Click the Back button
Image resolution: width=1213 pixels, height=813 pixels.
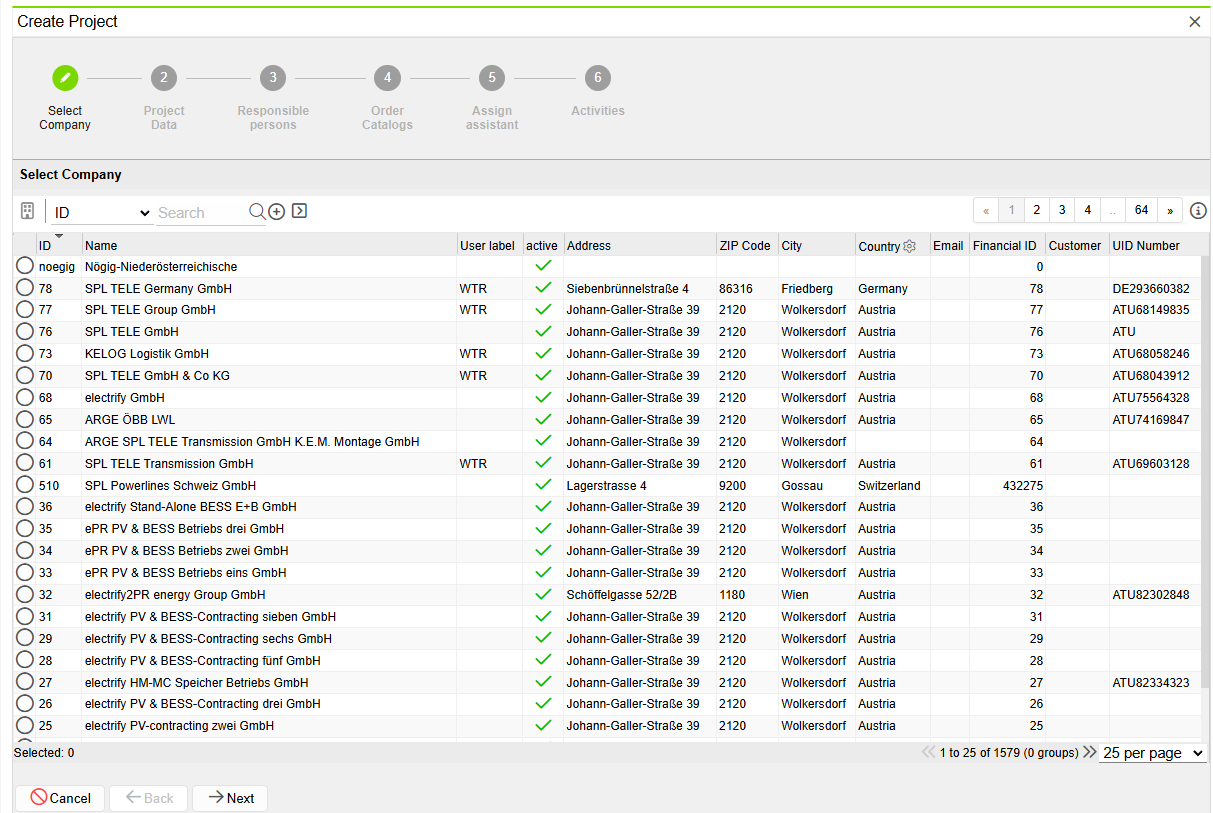coord(150,798)
